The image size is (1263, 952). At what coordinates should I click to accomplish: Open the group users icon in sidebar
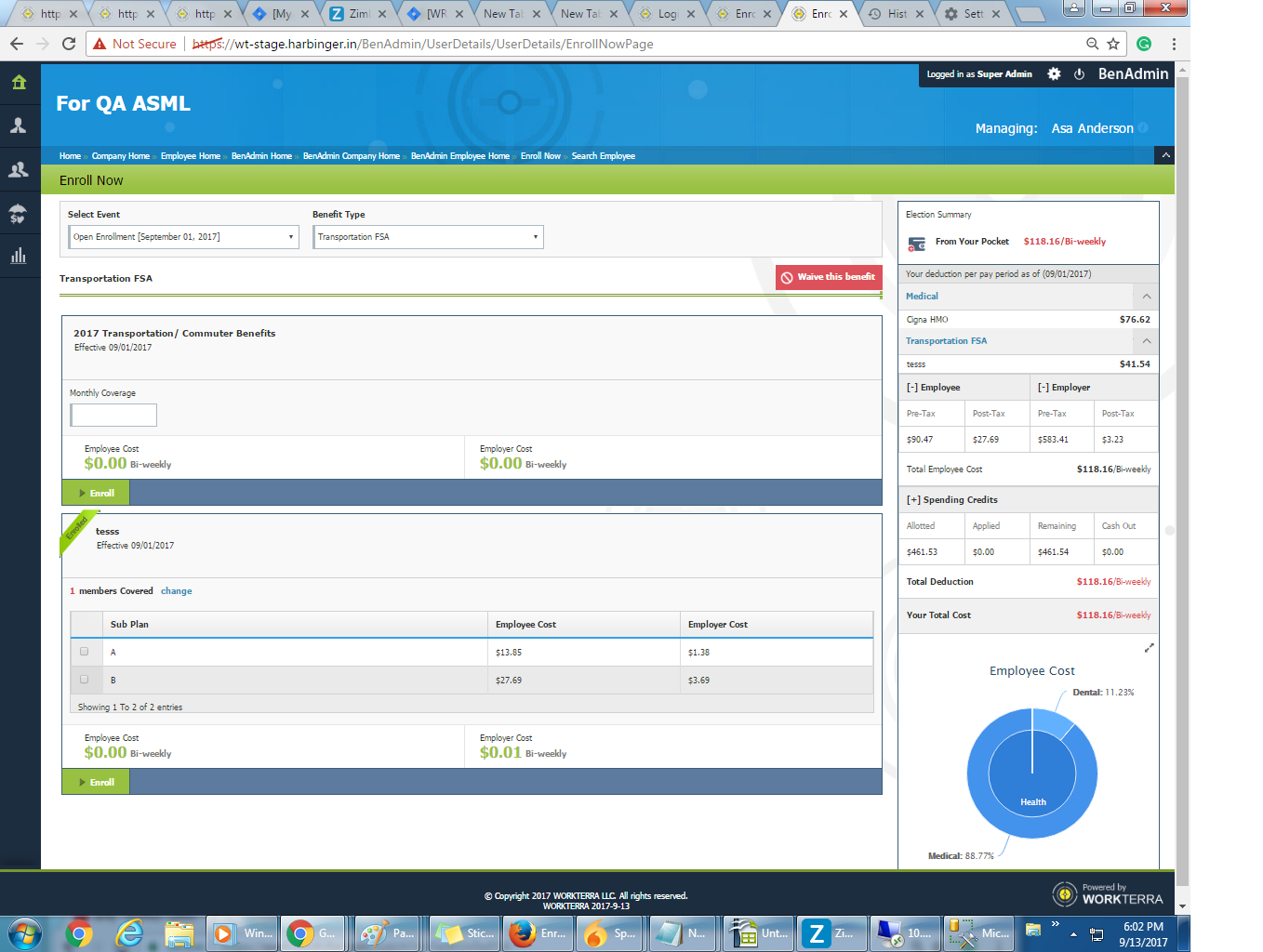coord(19,170)
